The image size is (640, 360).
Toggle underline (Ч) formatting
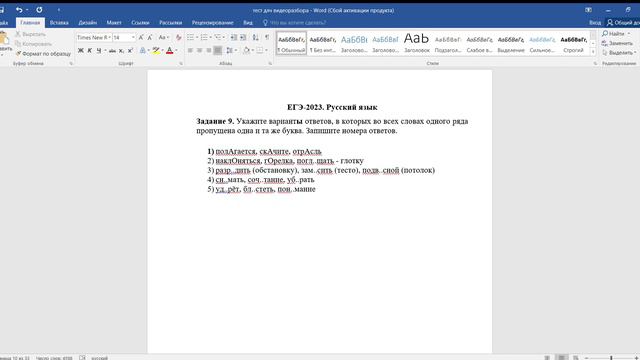98,50
